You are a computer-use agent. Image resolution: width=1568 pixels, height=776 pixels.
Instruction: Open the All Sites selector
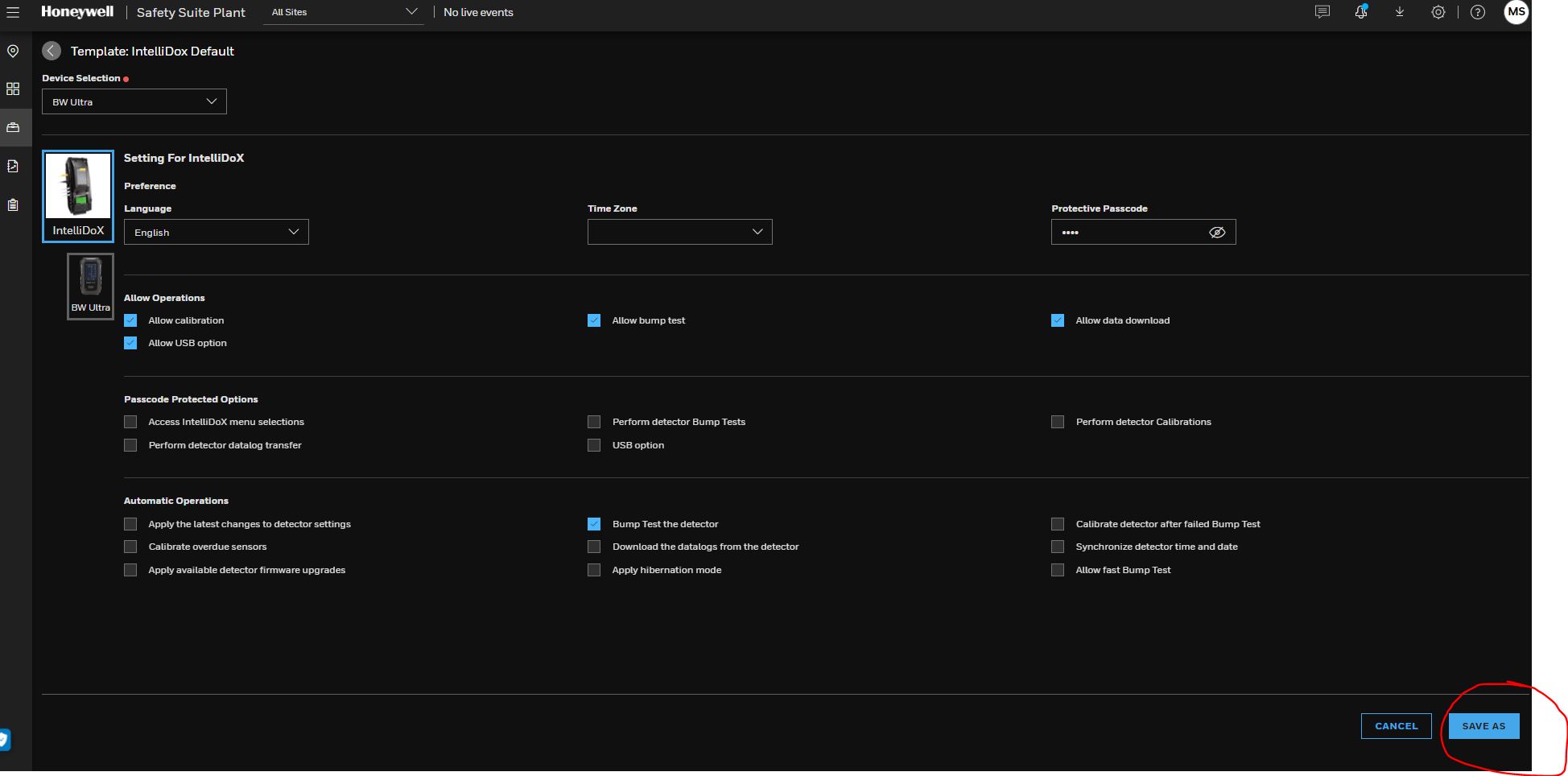pyautogui.click(x=344, y=12)
